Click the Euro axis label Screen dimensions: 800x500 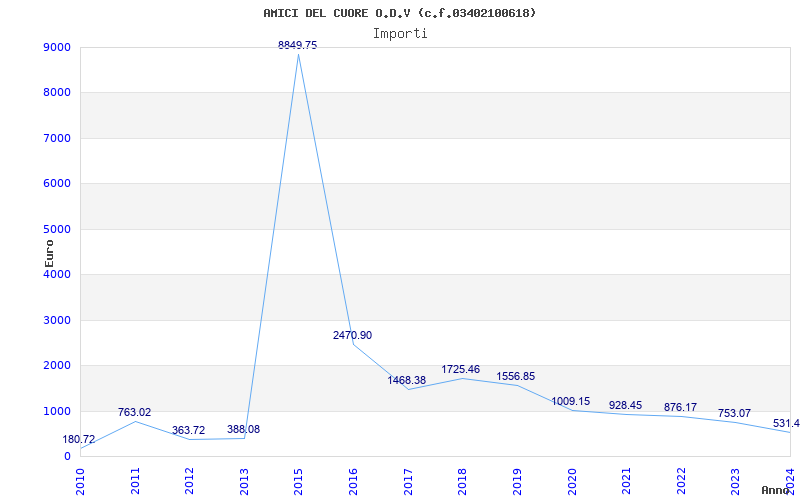pos(49,254)
